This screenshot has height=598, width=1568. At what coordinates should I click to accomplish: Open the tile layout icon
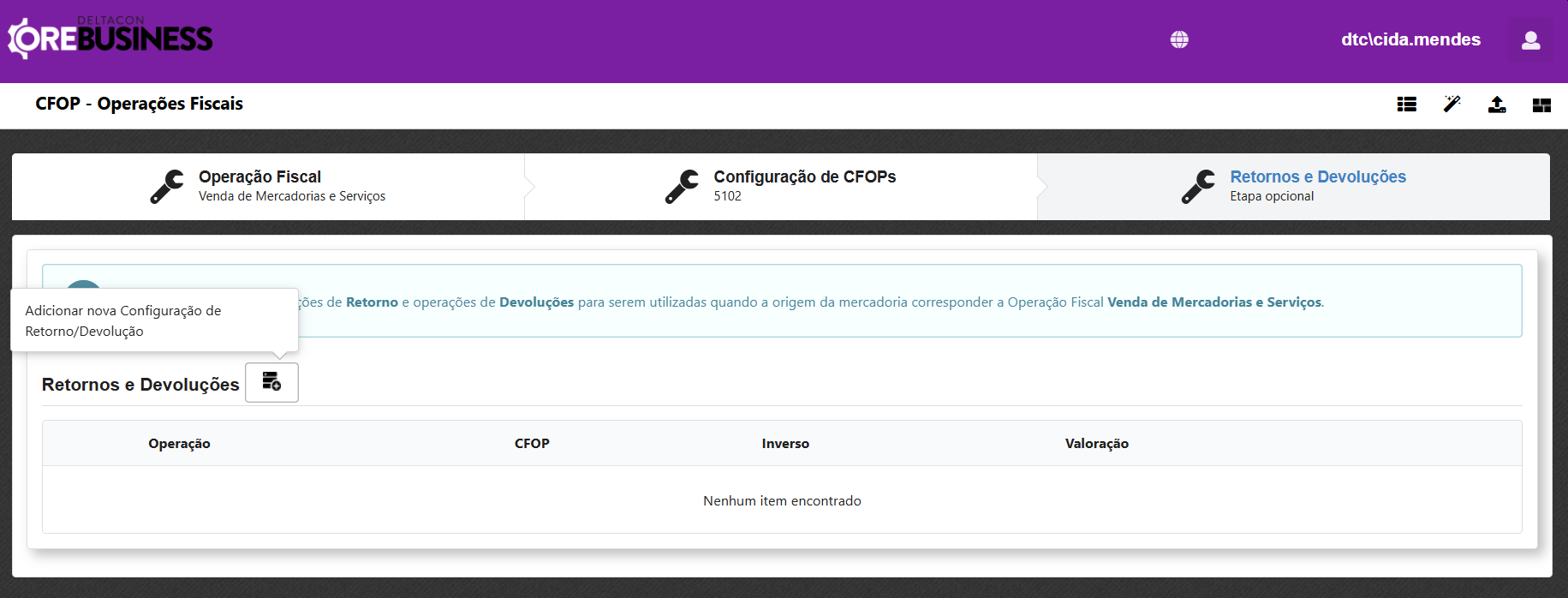click(1541, 105)
